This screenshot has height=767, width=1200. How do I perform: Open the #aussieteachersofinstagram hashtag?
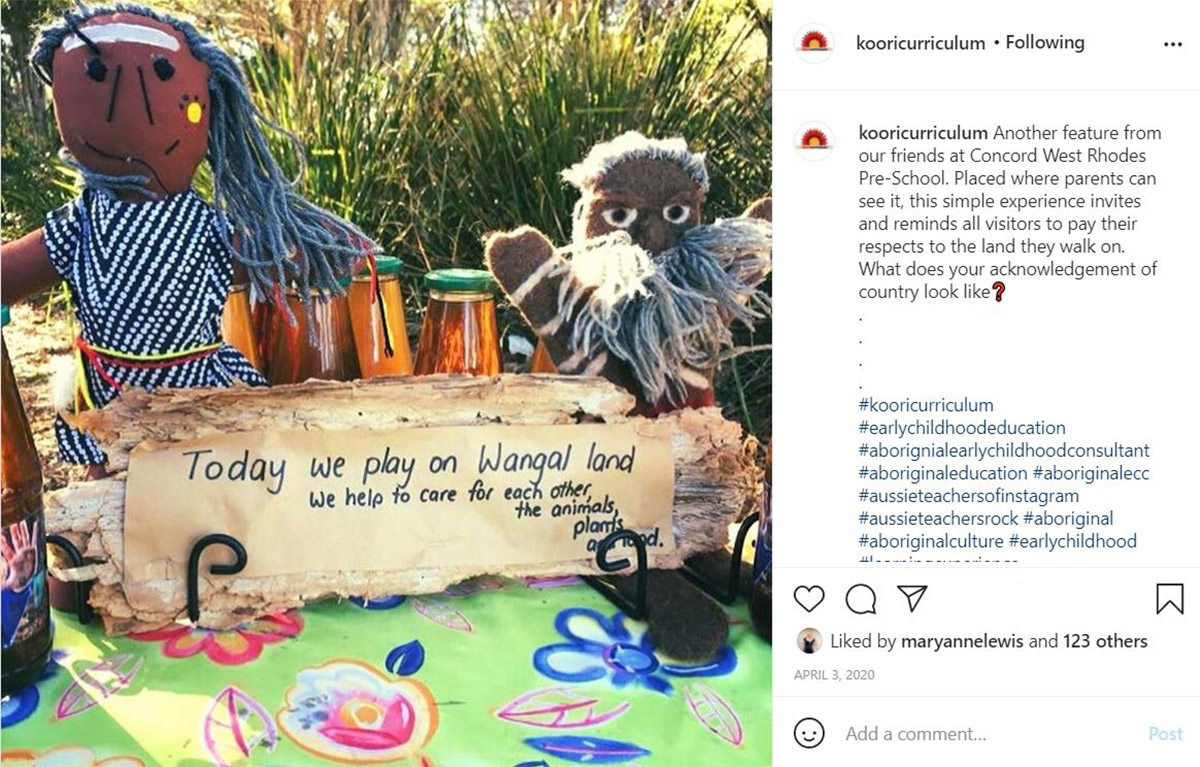[x=968, y=496]
